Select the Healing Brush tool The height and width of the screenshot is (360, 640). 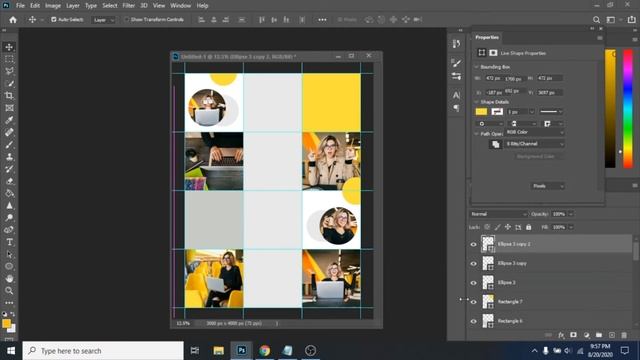point(9,132)
